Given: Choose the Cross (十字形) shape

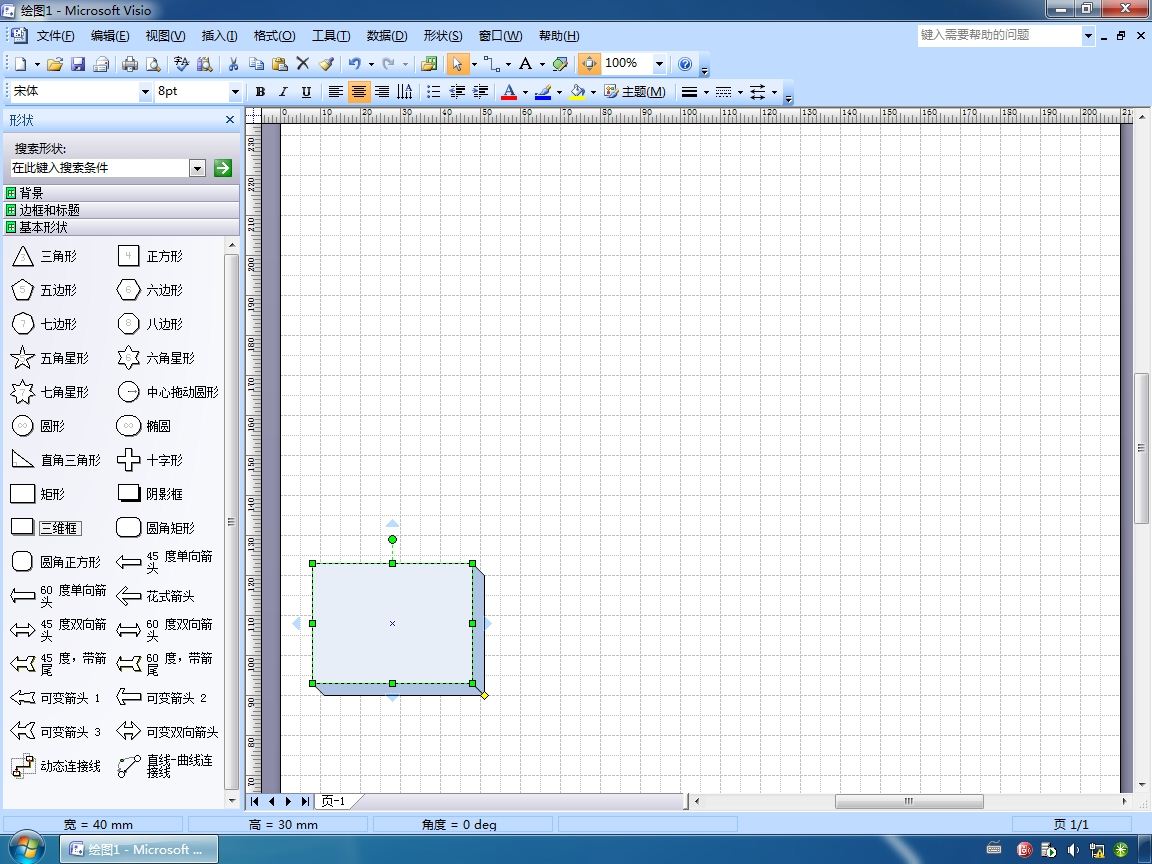Looking at the screenshot, I should (150, 460).
